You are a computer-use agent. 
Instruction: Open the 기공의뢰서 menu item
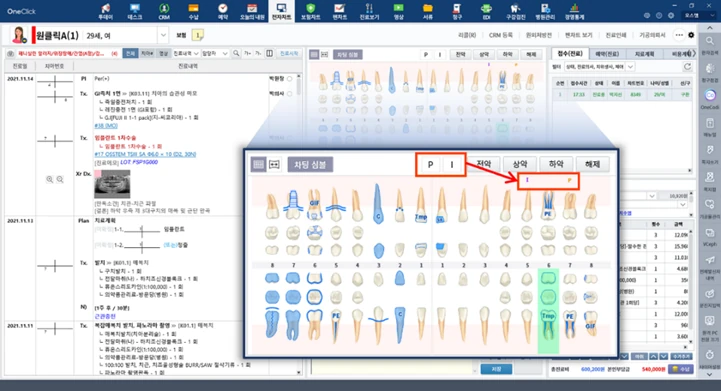652,35
